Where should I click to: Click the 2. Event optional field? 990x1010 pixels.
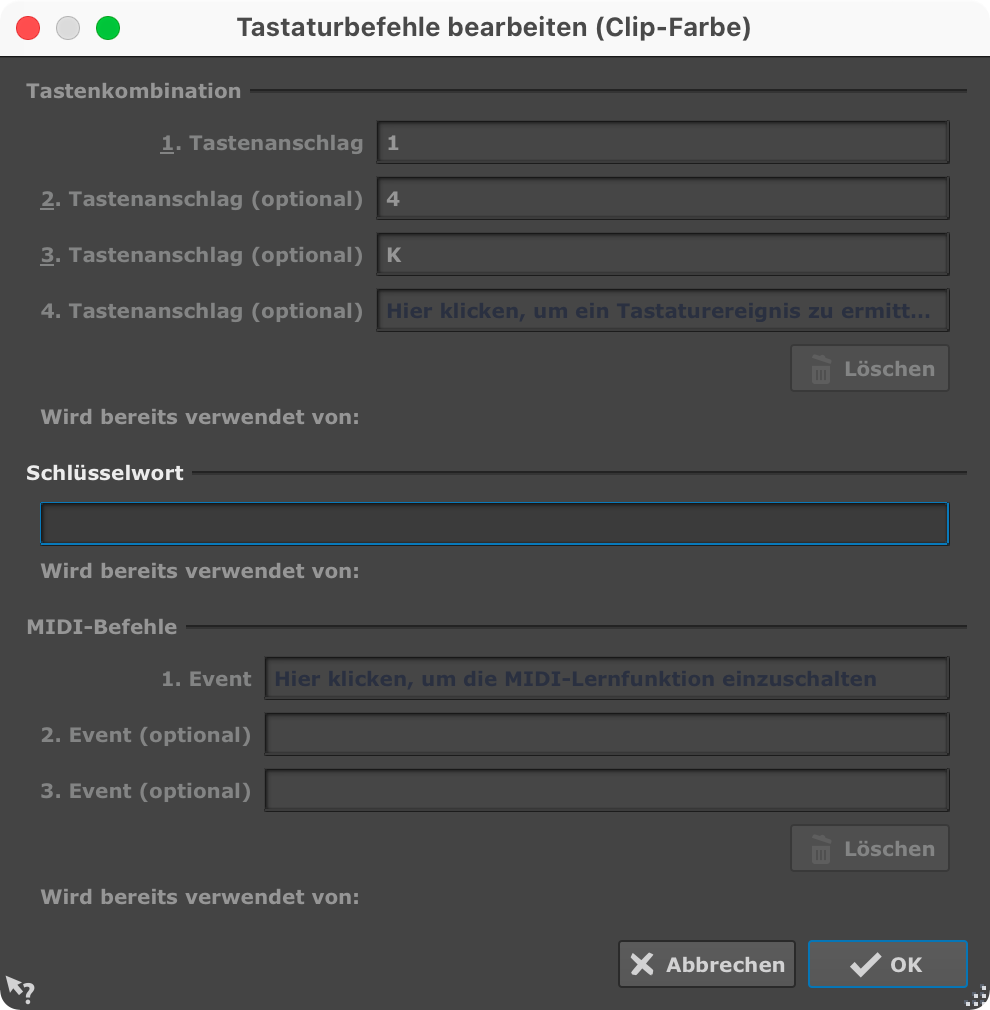tap(606, 735)
